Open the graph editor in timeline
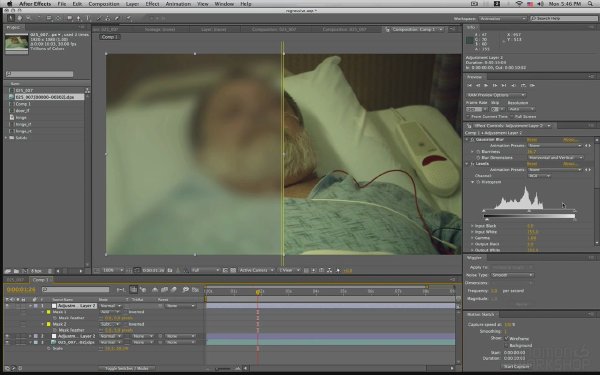The image size is (600, 375). click(x=195, y=290)
